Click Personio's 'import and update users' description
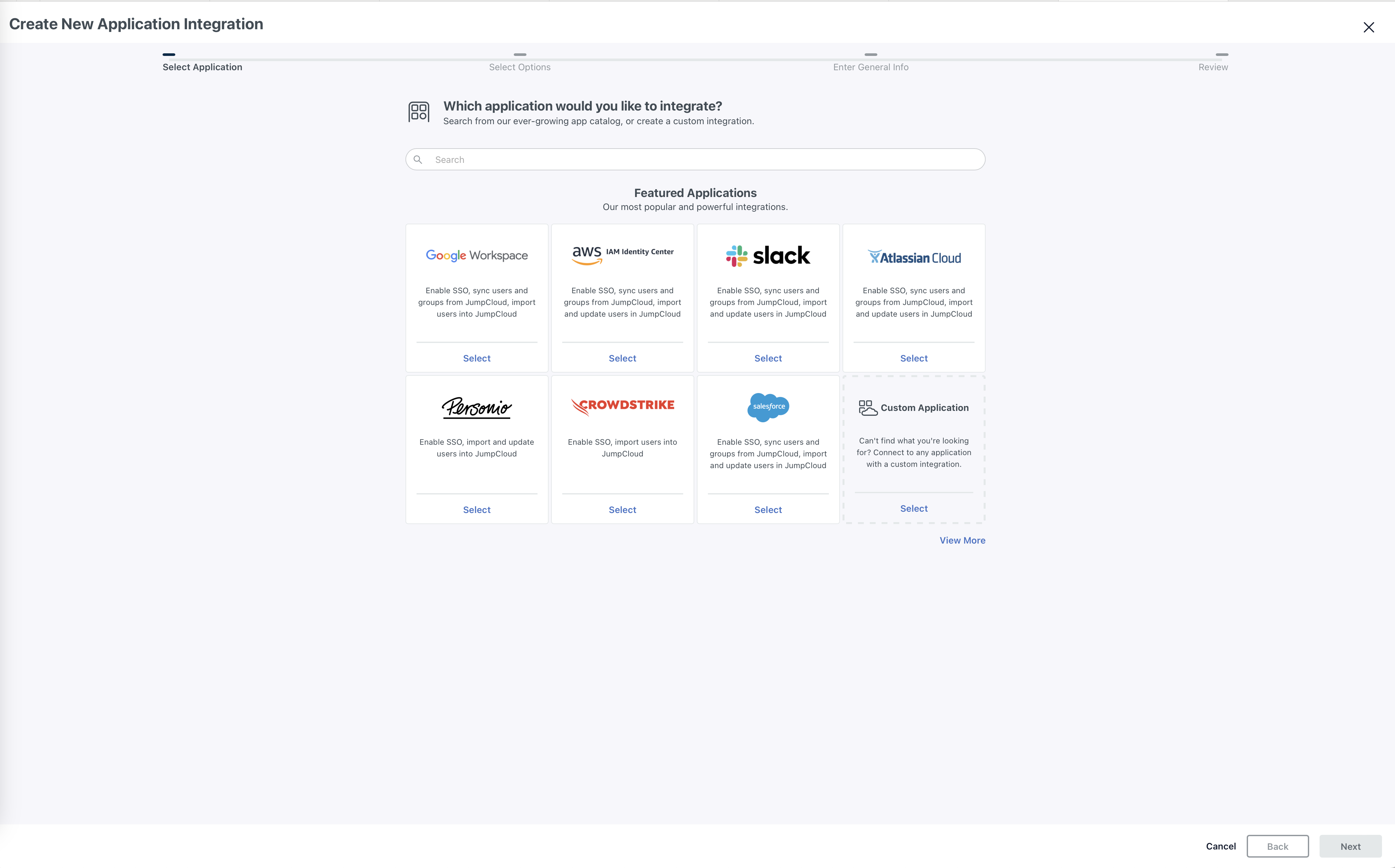This screenshot has height=868, width=1395. pyautogui.click(x=476, y=448)
